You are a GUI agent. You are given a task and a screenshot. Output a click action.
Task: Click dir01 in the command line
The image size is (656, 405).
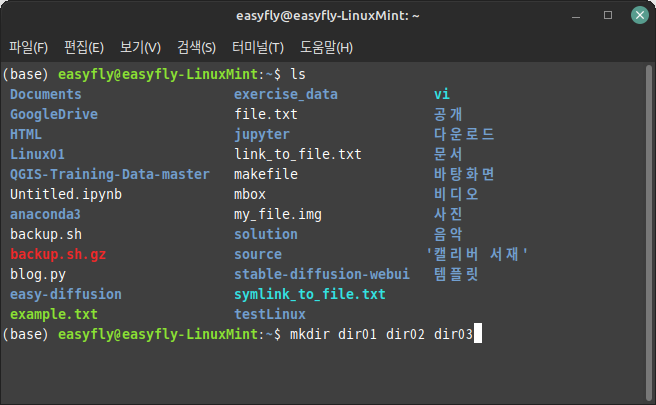[358, 334]
